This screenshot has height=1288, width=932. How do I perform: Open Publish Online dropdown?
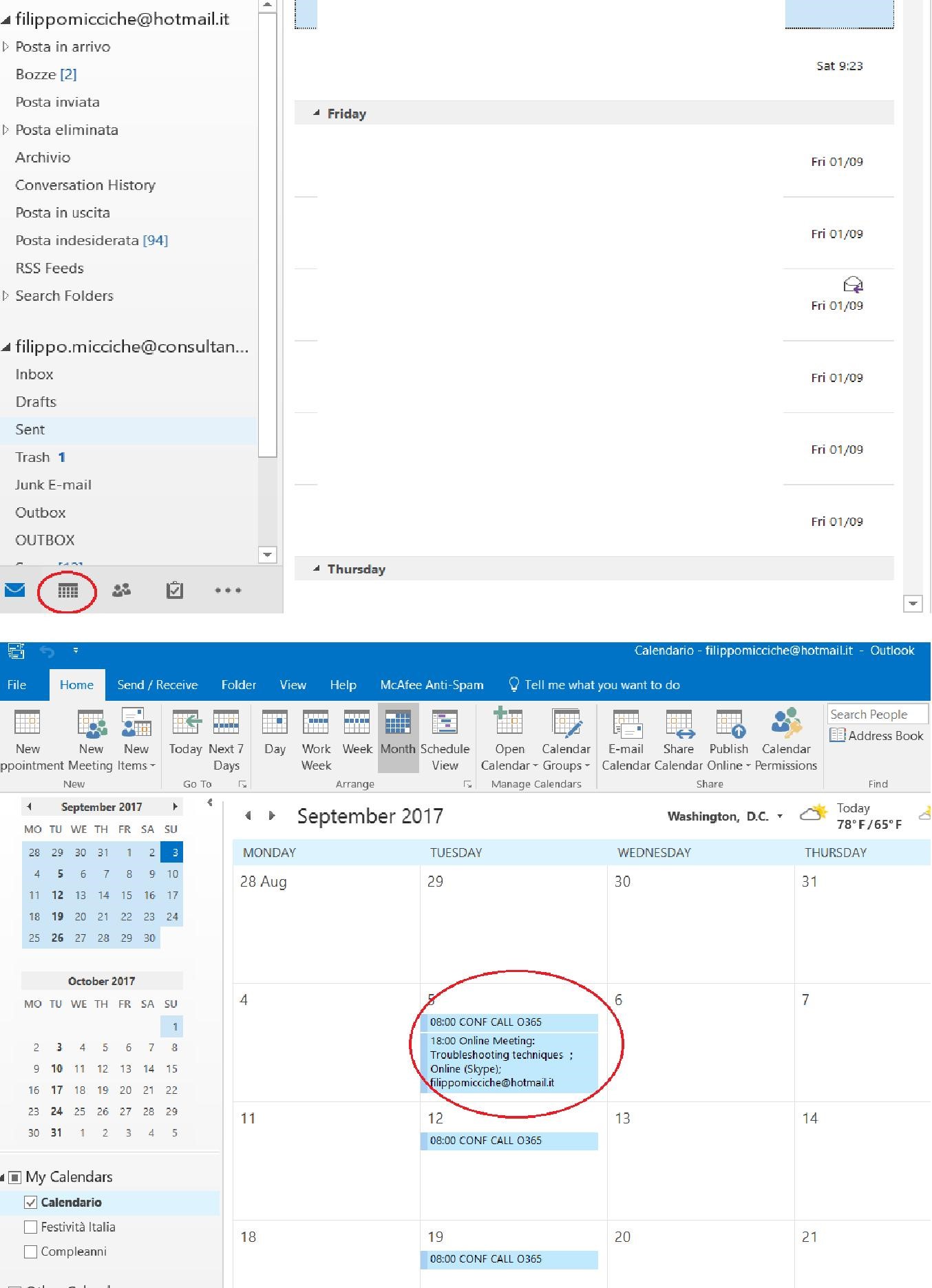pos(729,739)
